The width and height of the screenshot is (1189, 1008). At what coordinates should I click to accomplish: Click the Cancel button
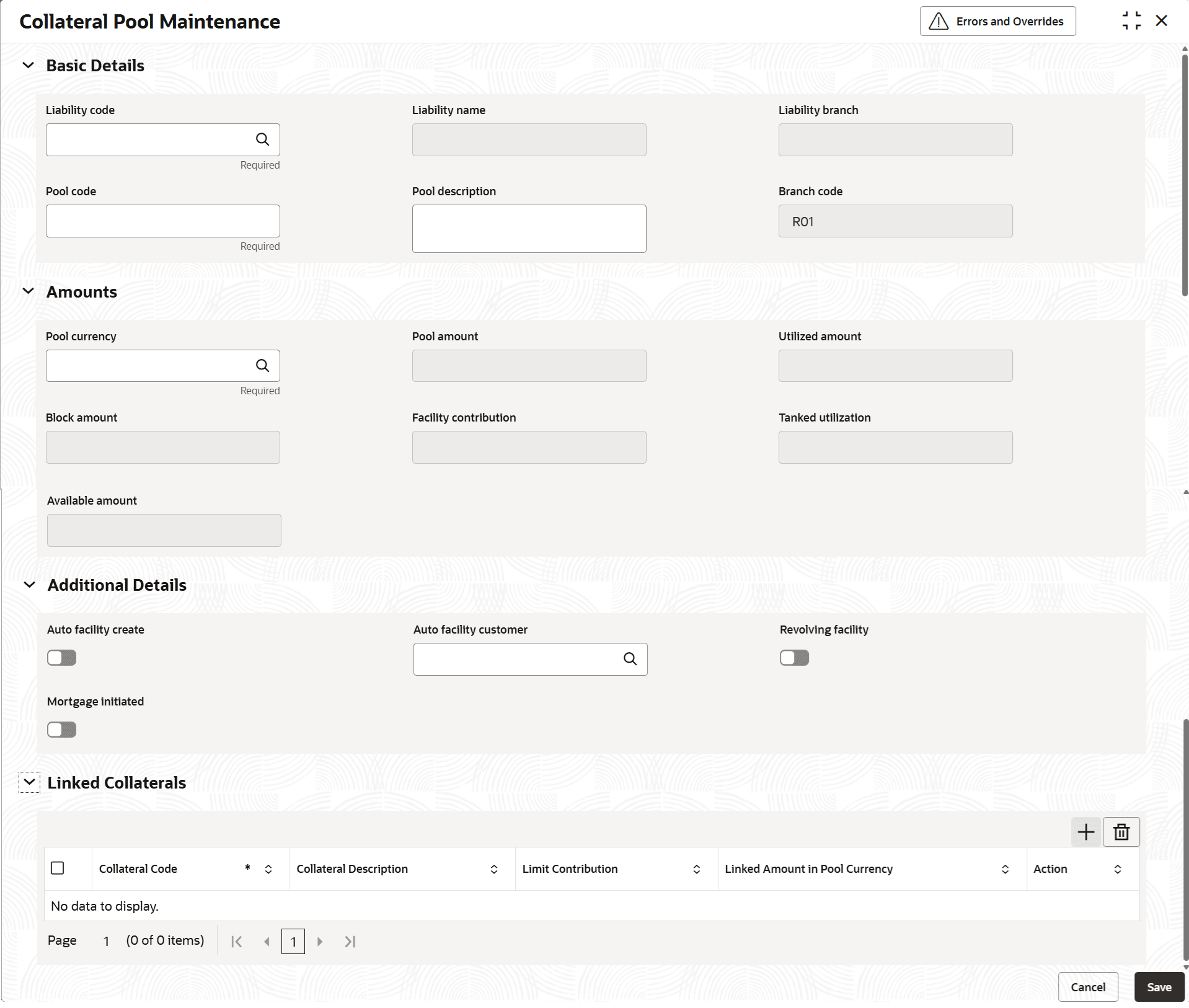1088,987
